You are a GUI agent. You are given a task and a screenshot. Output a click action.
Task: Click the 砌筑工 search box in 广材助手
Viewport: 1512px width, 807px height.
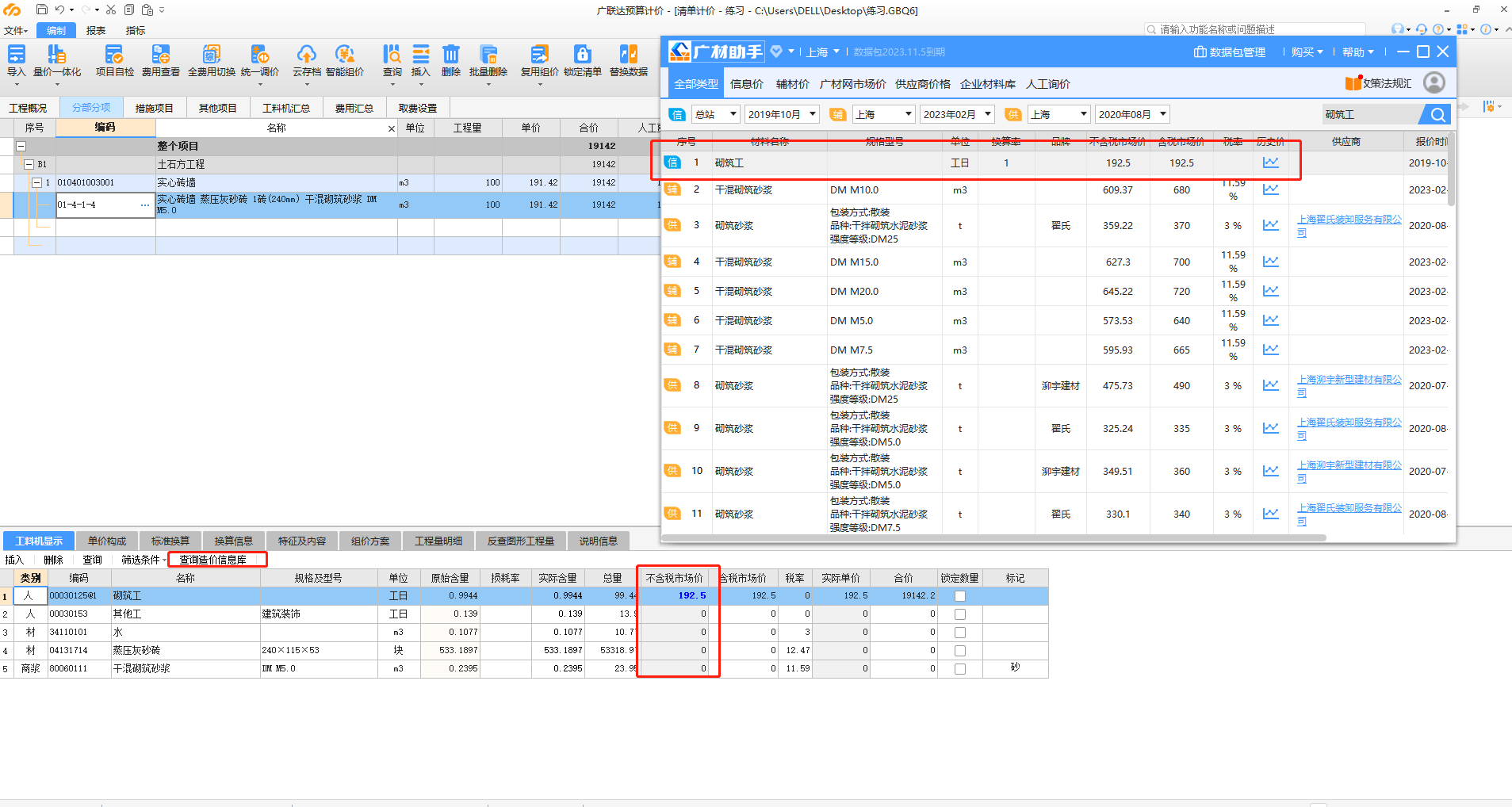pos(1370,115)
